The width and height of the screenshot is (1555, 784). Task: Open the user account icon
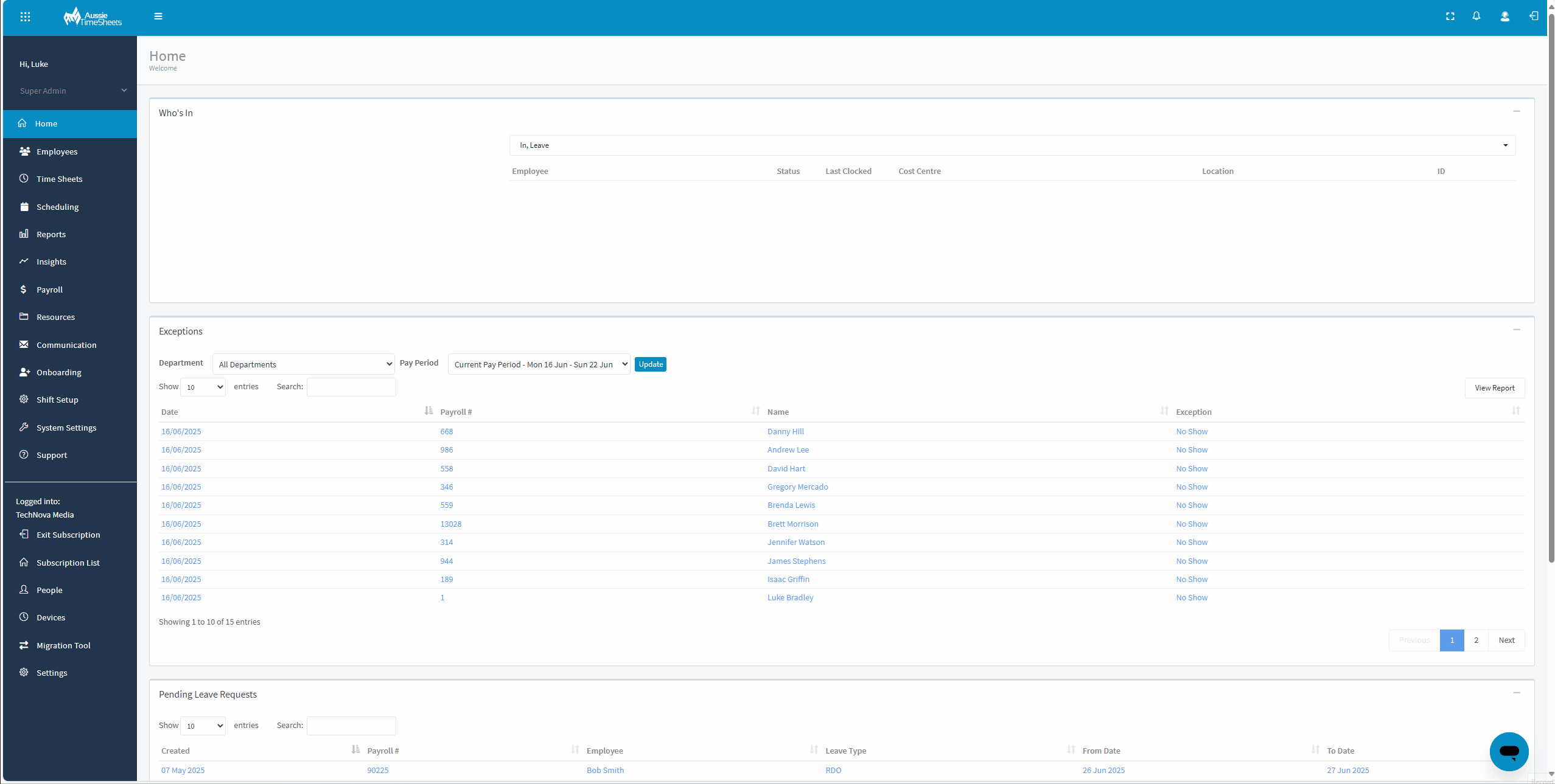coord(1504,16)
